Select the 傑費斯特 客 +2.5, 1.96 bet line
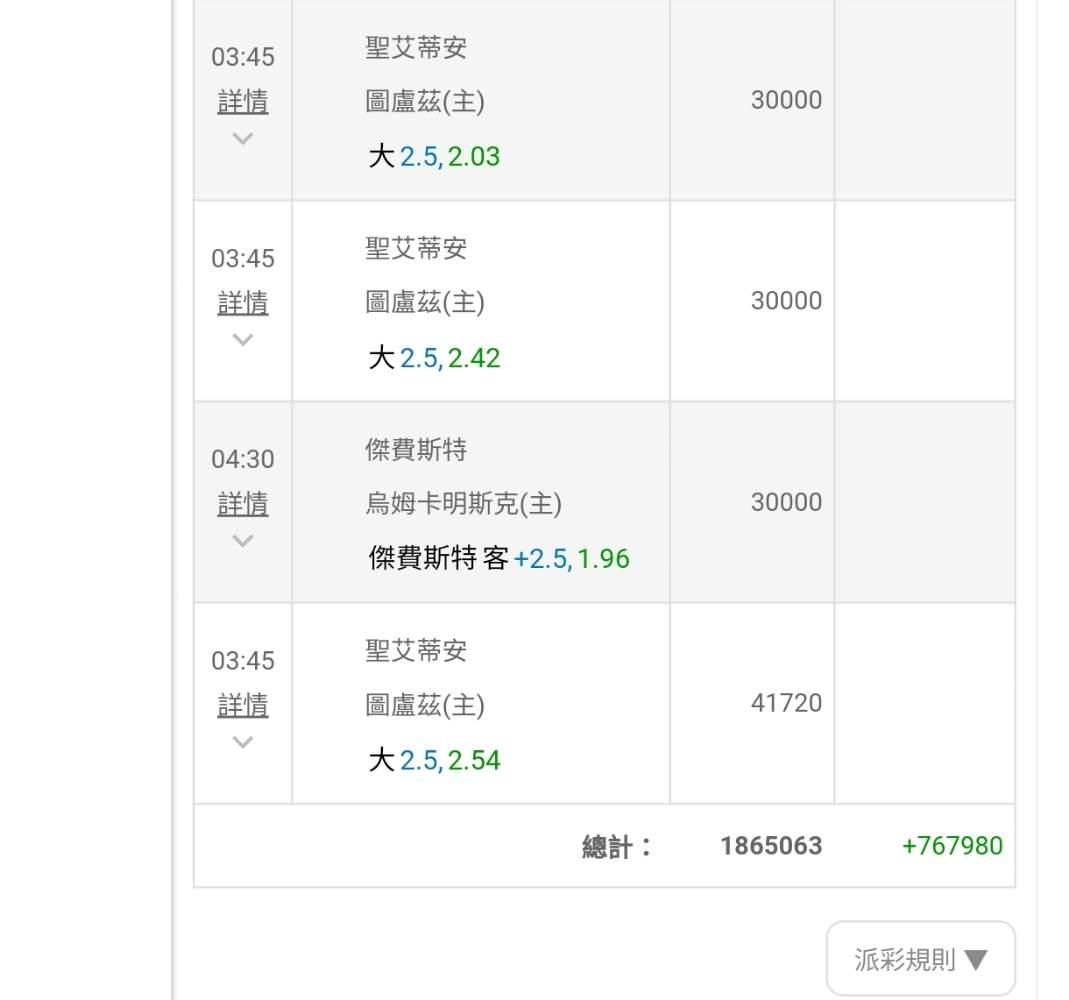This screenshot has width=1069, height=1000. [x=499, y=559]
